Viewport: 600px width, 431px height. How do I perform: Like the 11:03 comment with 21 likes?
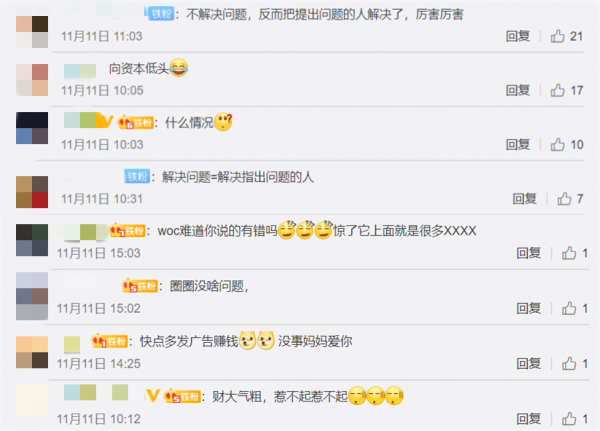point(558,36)
